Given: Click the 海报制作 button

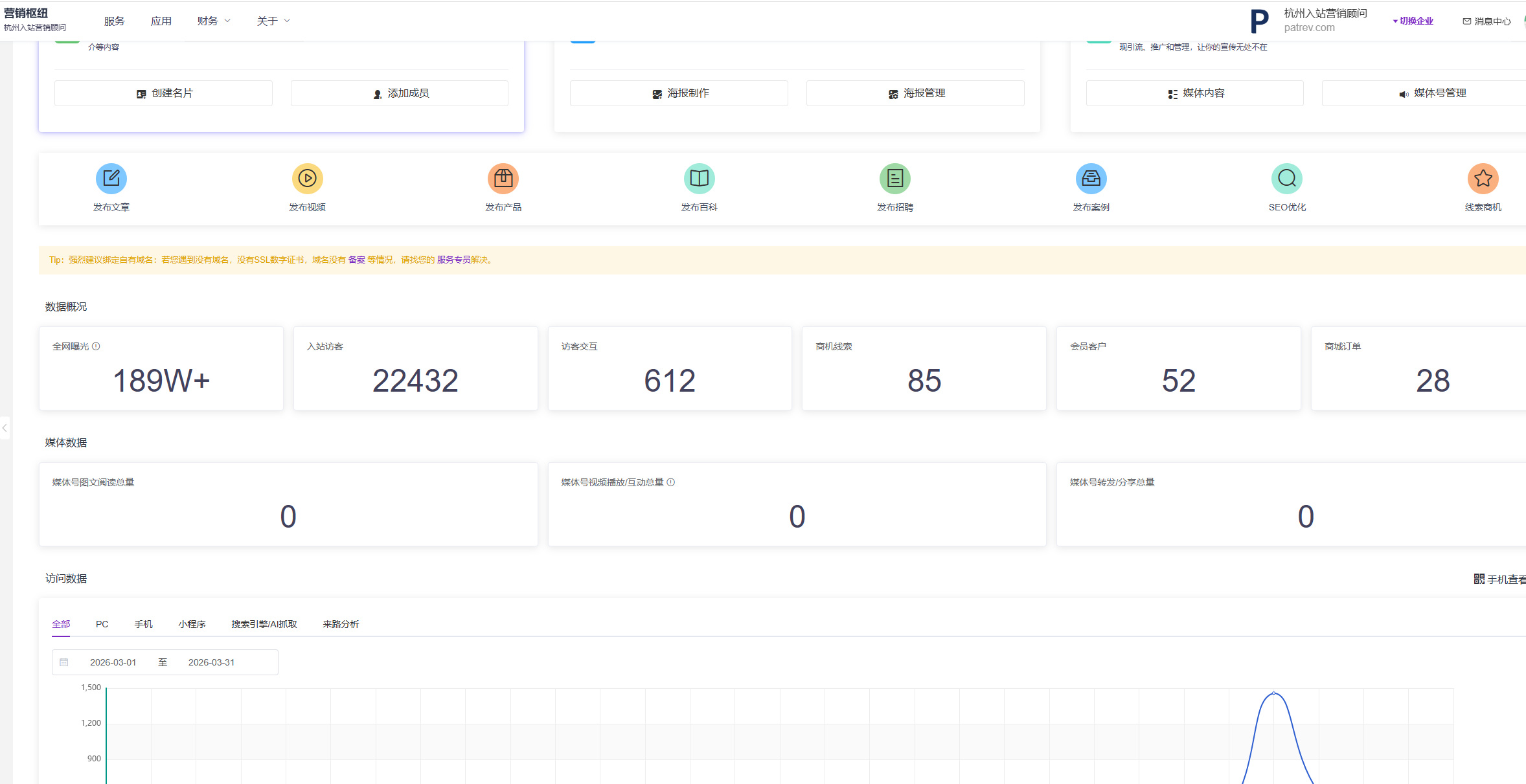Looking at the screenshot, I should coord(679,93).
